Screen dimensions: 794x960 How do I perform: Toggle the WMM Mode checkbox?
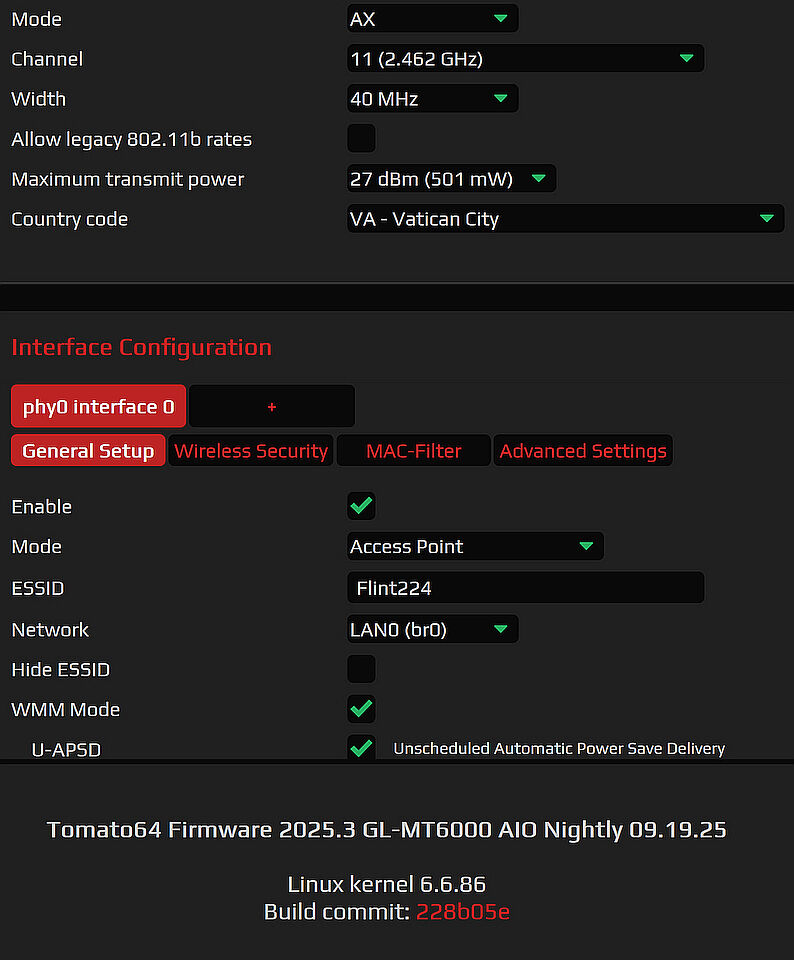pos(361,709)
